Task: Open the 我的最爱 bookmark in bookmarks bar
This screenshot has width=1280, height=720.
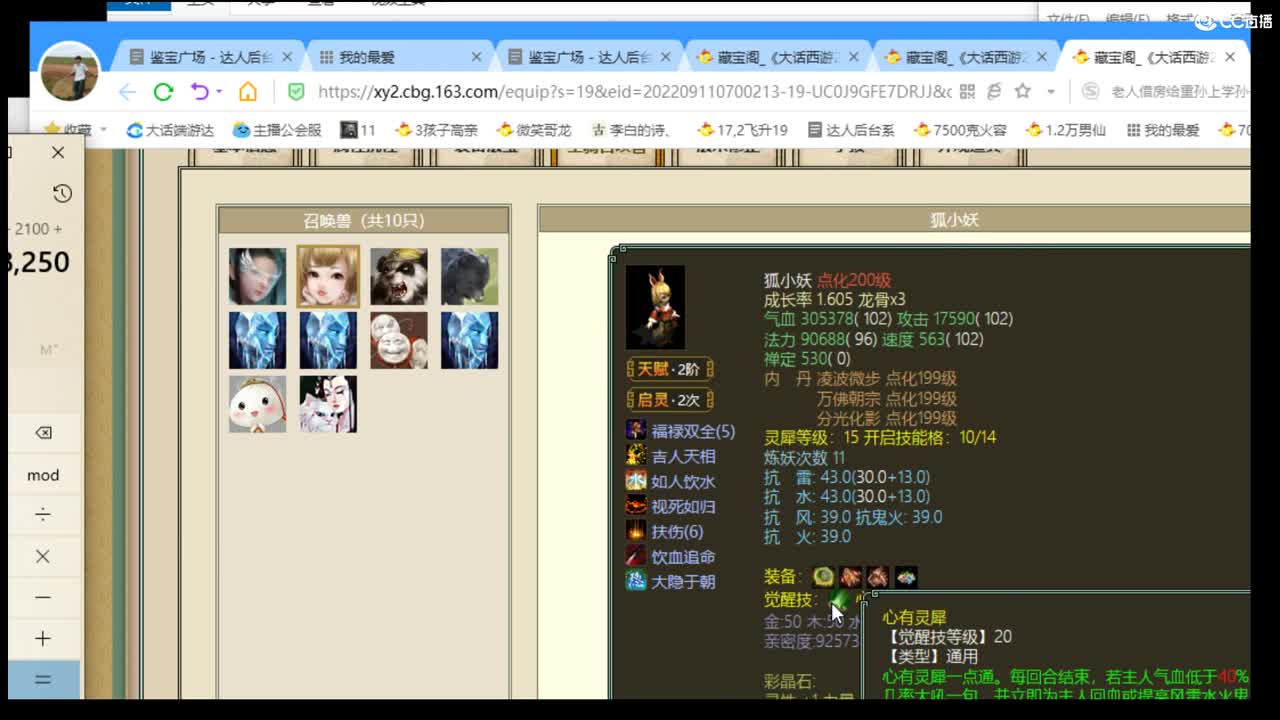Action: 1162,130
